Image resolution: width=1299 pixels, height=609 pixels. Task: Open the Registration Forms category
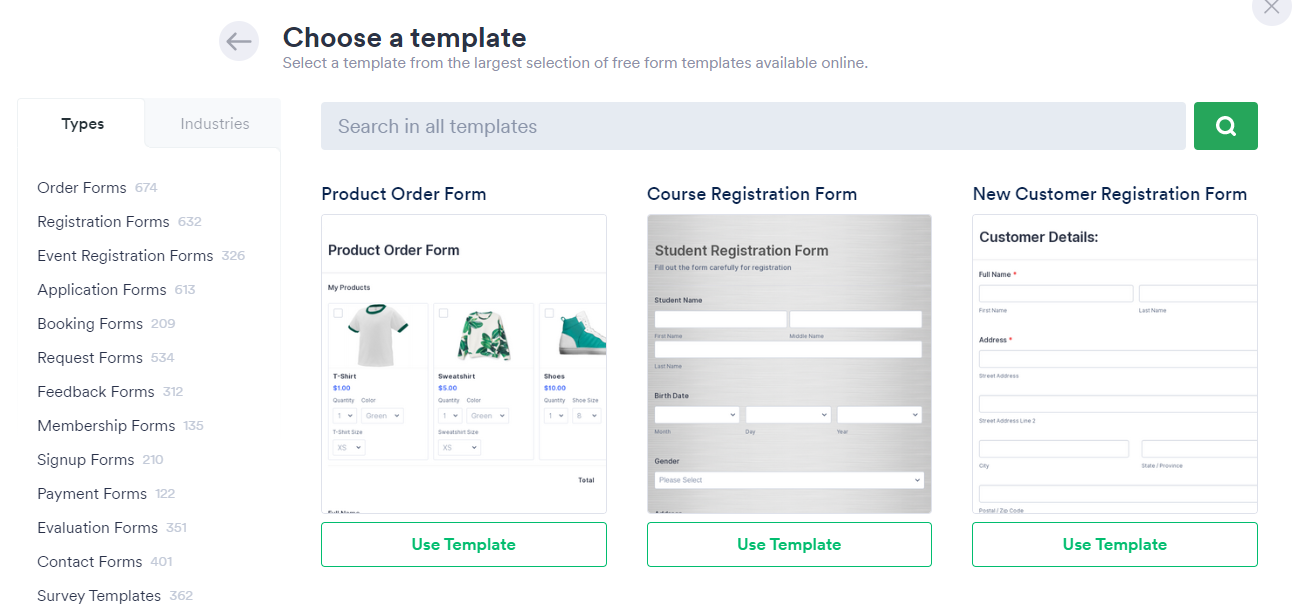[103, 222]
